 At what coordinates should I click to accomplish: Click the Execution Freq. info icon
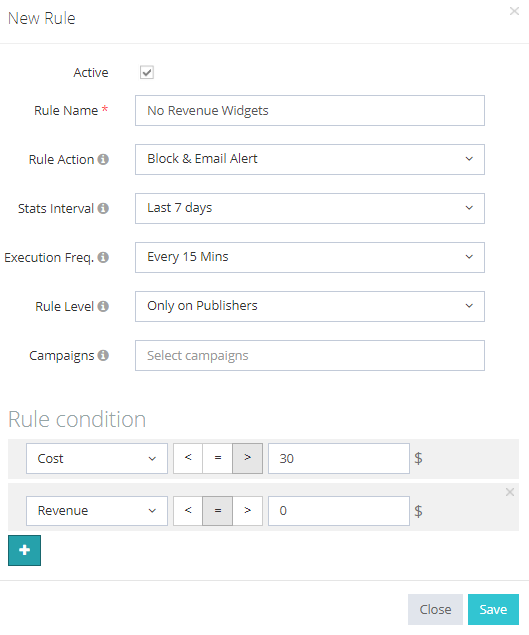tap(103, 257)
